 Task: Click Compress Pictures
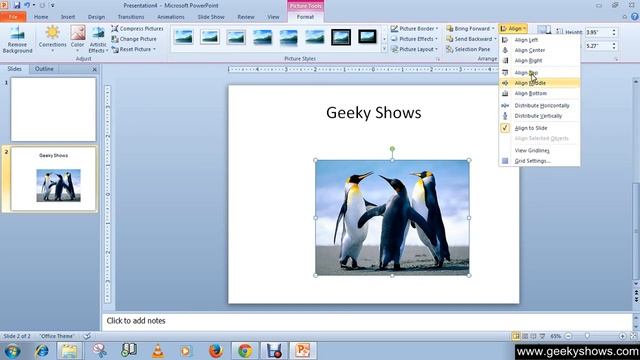[137, 29]
